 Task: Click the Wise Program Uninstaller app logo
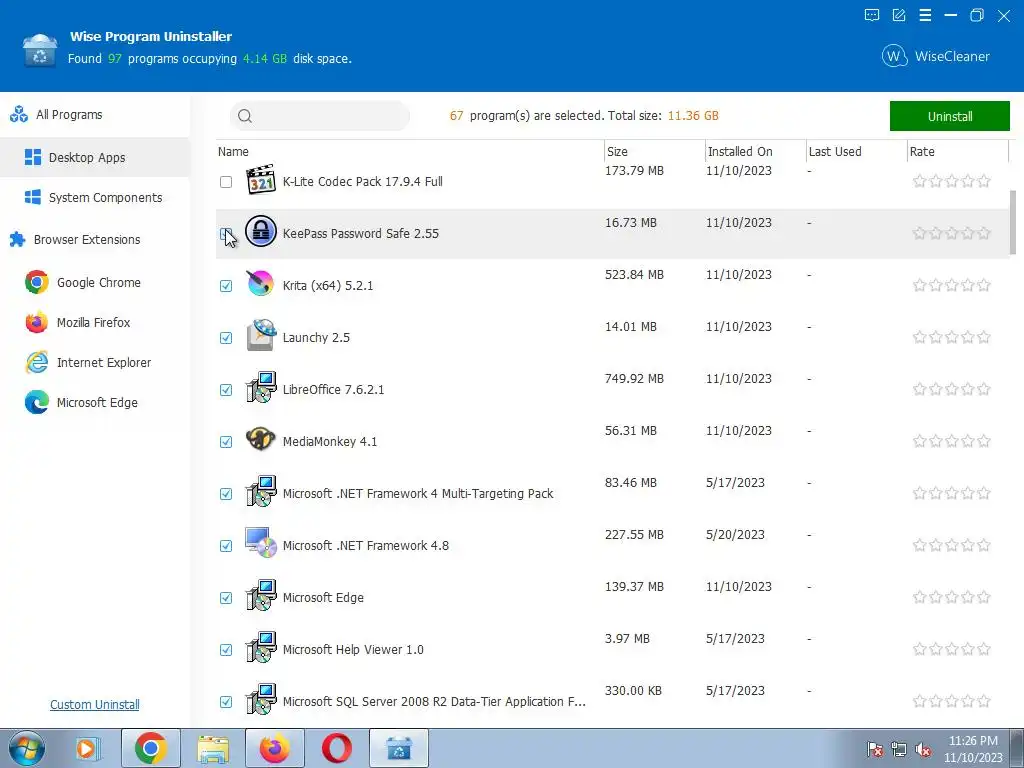point(40,50)
